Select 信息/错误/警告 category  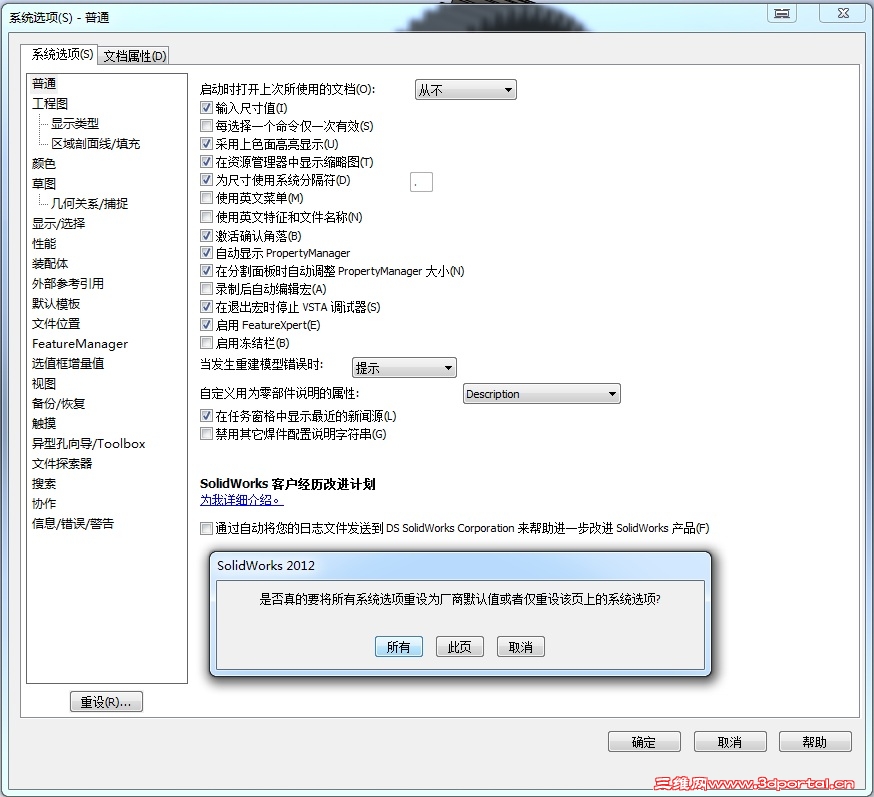click(72, 524)
